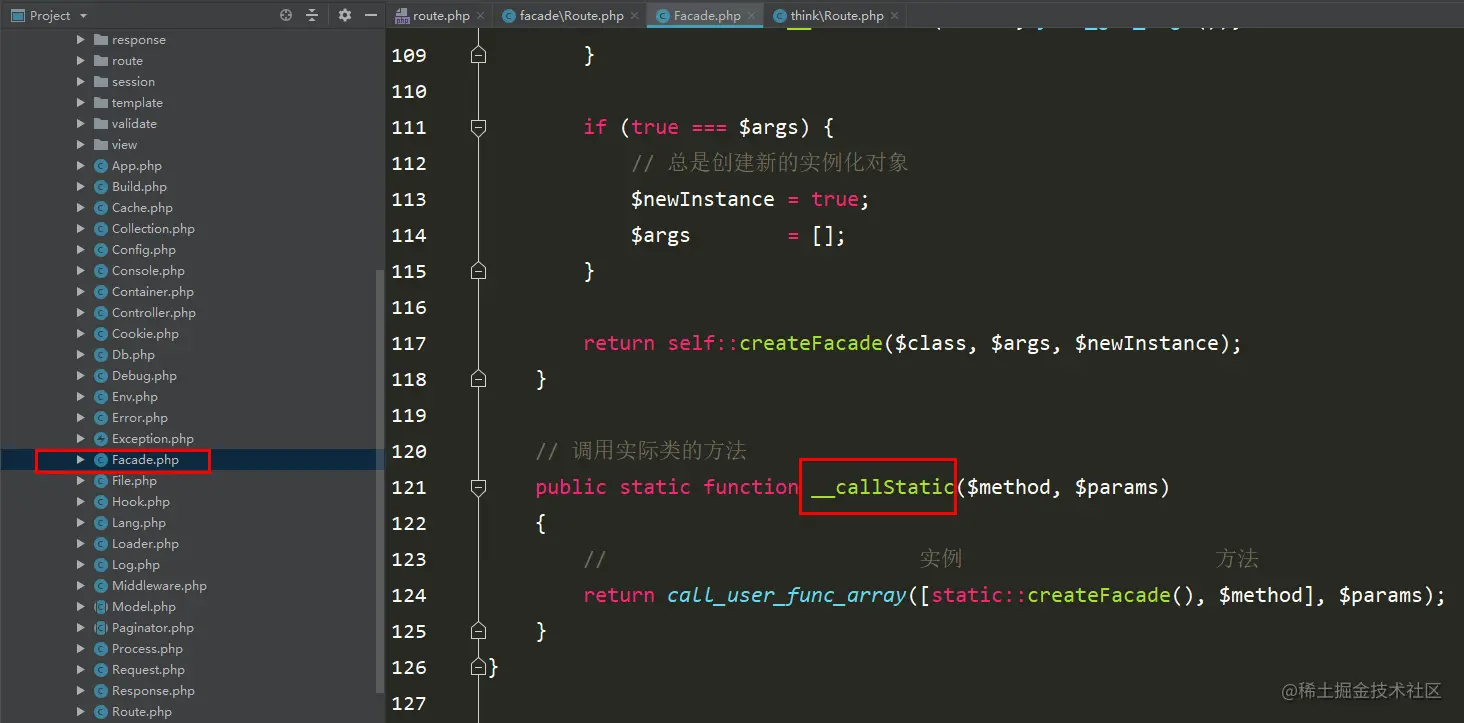The width and height of the screenshot is (1464, 723).
Task: Expand the session folder
Action: coord(81,82)
